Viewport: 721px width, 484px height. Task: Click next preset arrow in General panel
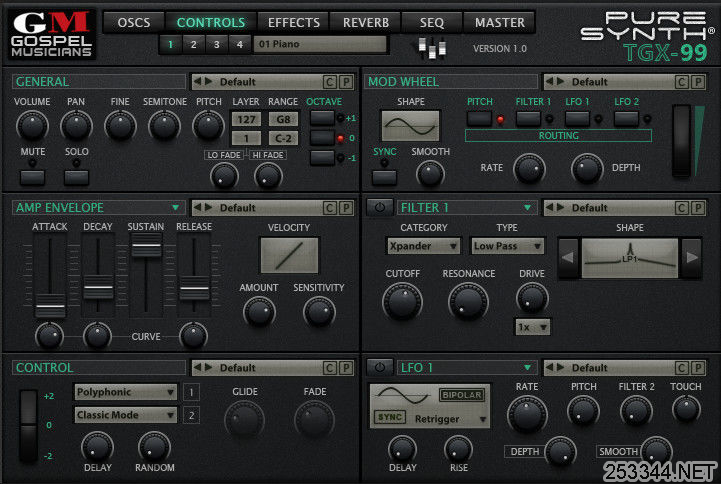208,81
